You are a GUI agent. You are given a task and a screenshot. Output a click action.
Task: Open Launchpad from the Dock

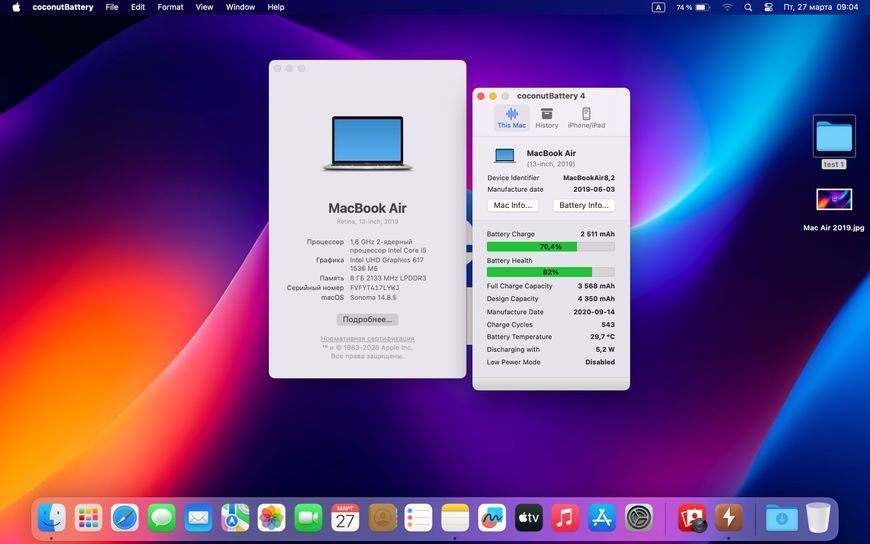(88, 518)
